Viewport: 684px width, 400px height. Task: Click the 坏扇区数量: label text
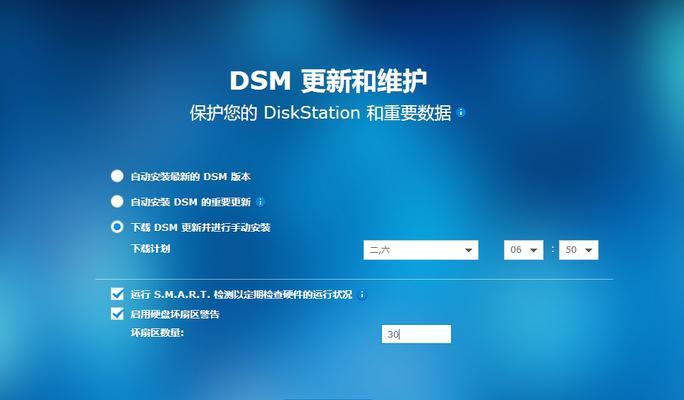pos(157,333)
